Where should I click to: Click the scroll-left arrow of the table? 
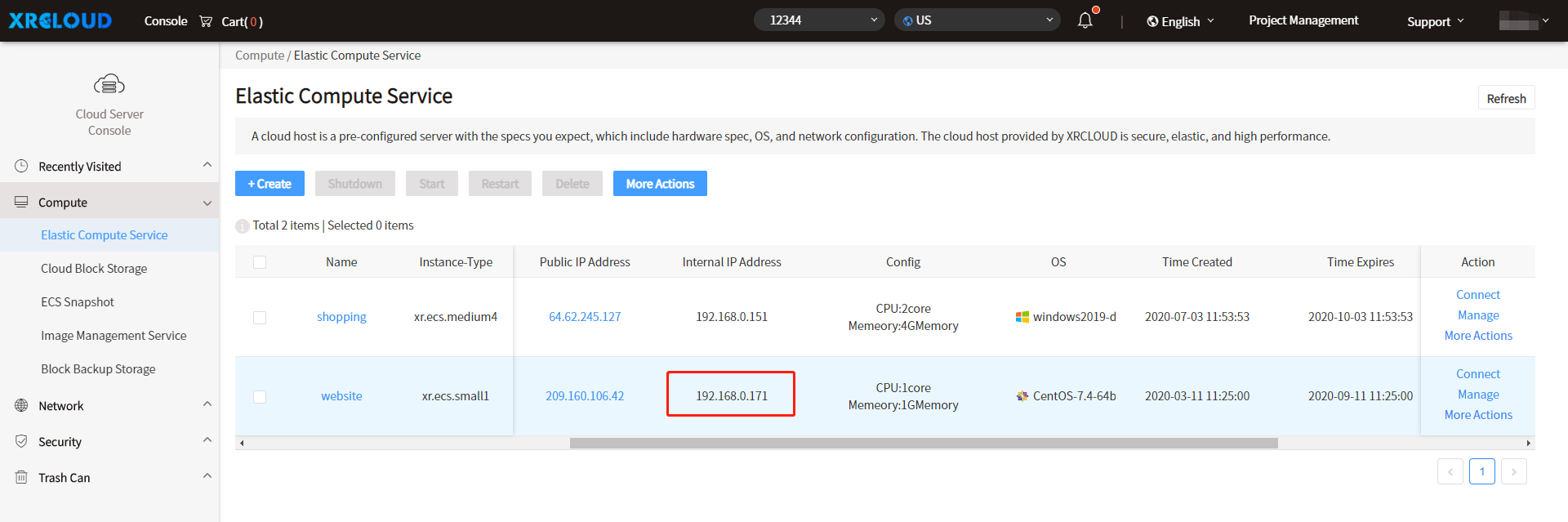242,443
